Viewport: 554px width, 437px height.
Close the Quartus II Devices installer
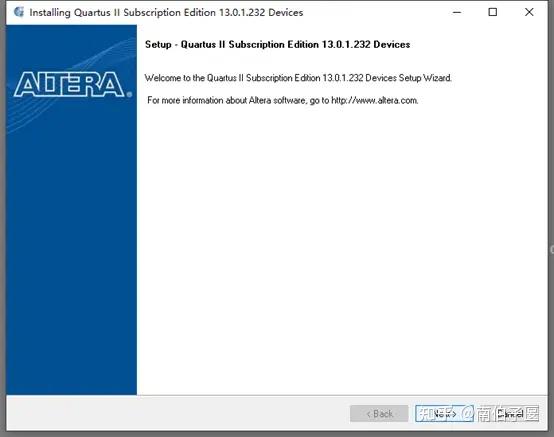pyautogui.click(x=529, y=12)
